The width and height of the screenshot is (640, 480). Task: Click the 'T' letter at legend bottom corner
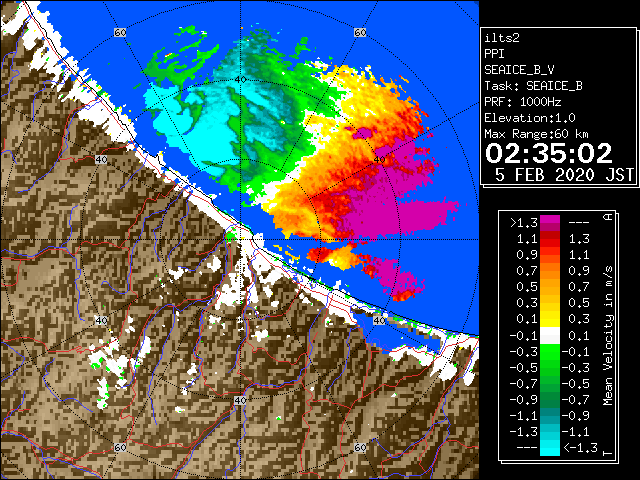[608, 453]
